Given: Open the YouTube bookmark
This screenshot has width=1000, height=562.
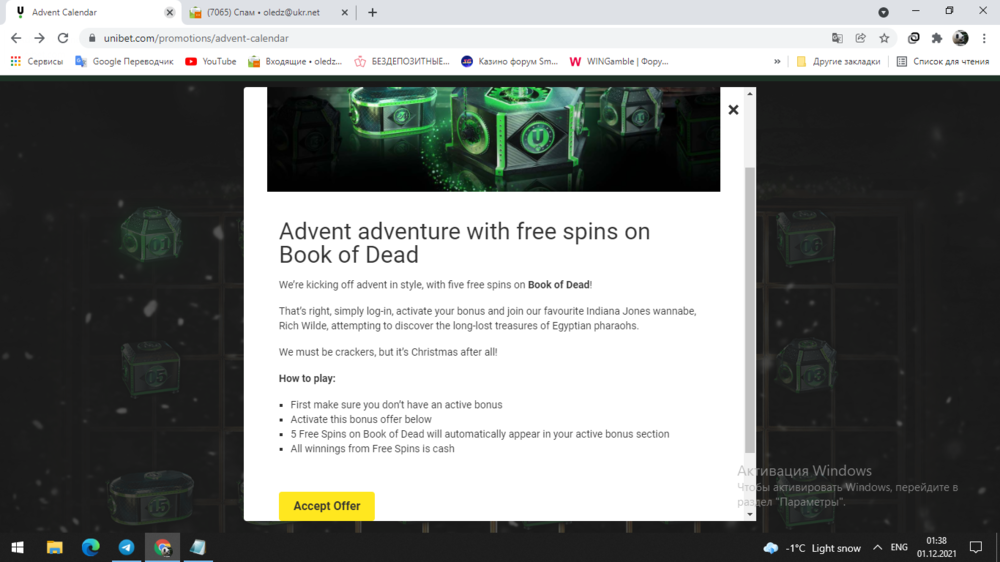Looking at the screenshot, I should click(x=211, y=61).
